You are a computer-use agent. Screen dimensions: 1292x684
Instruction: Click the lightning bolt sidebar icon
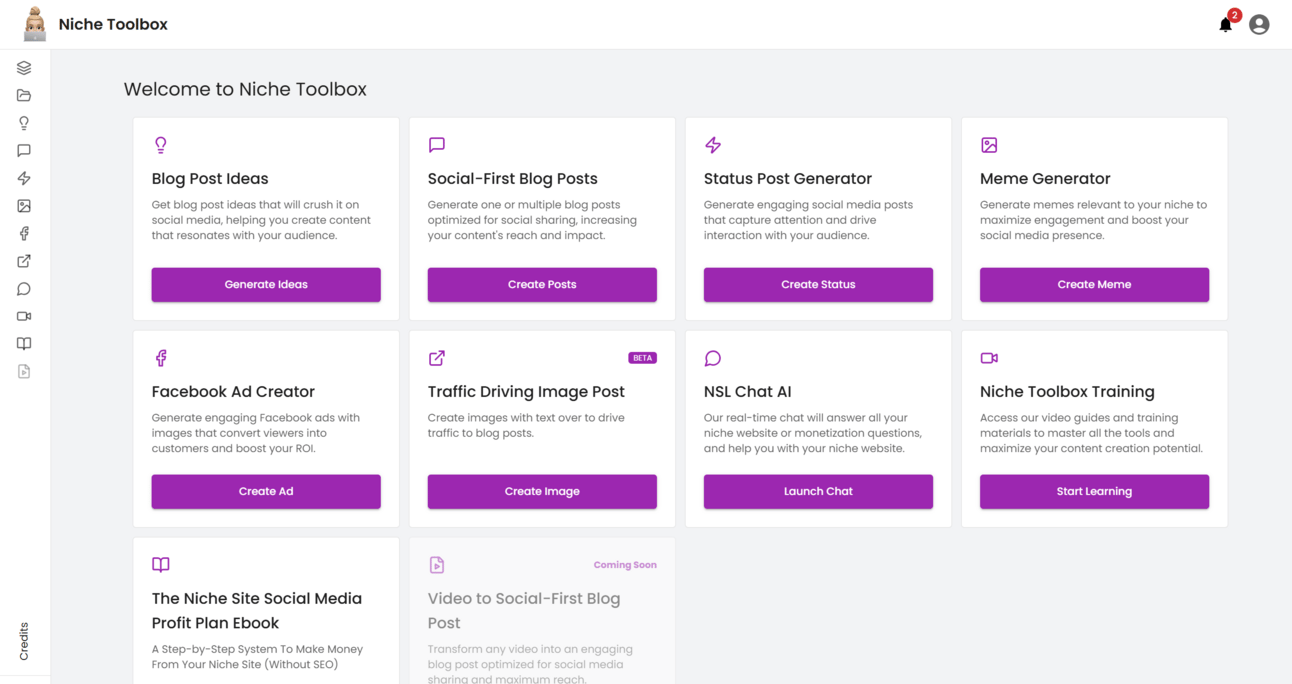click(24, 178)
